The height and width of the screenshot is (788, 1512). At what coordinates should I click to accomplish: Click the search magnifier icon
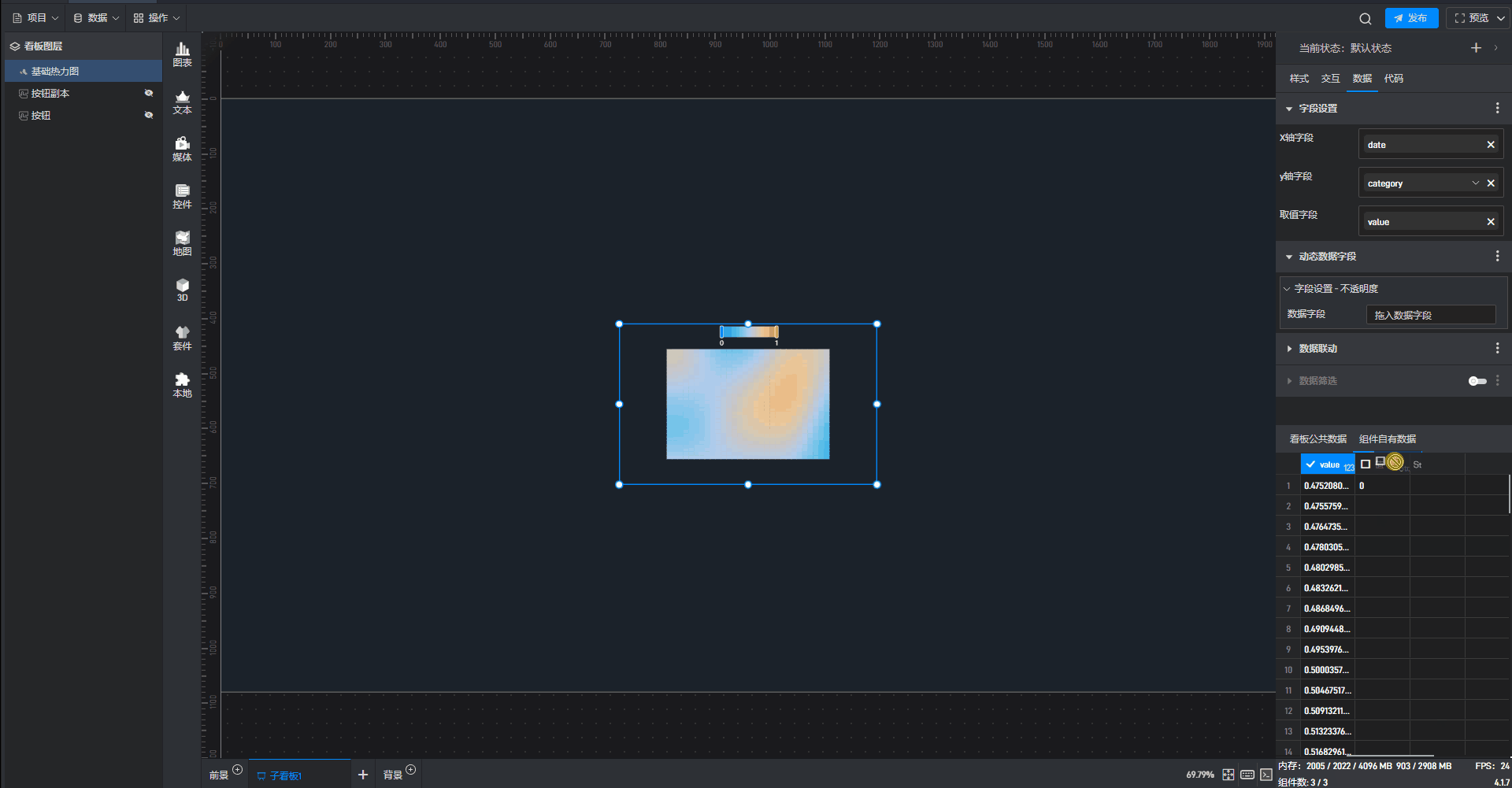tap(1365, 18)
